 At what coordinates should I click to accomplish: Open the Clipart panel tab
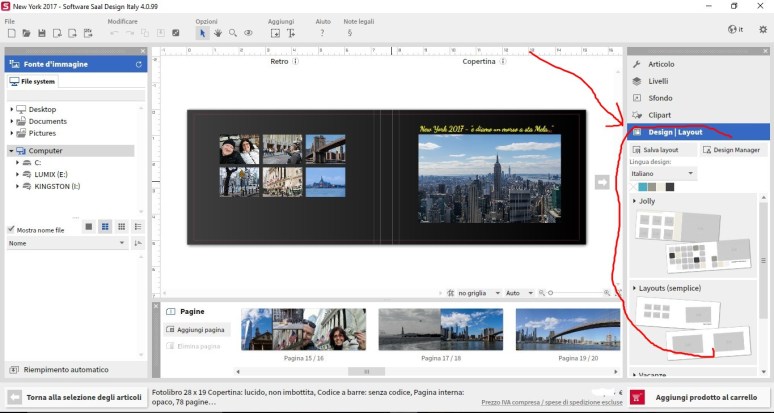click(x=660, y=115)
